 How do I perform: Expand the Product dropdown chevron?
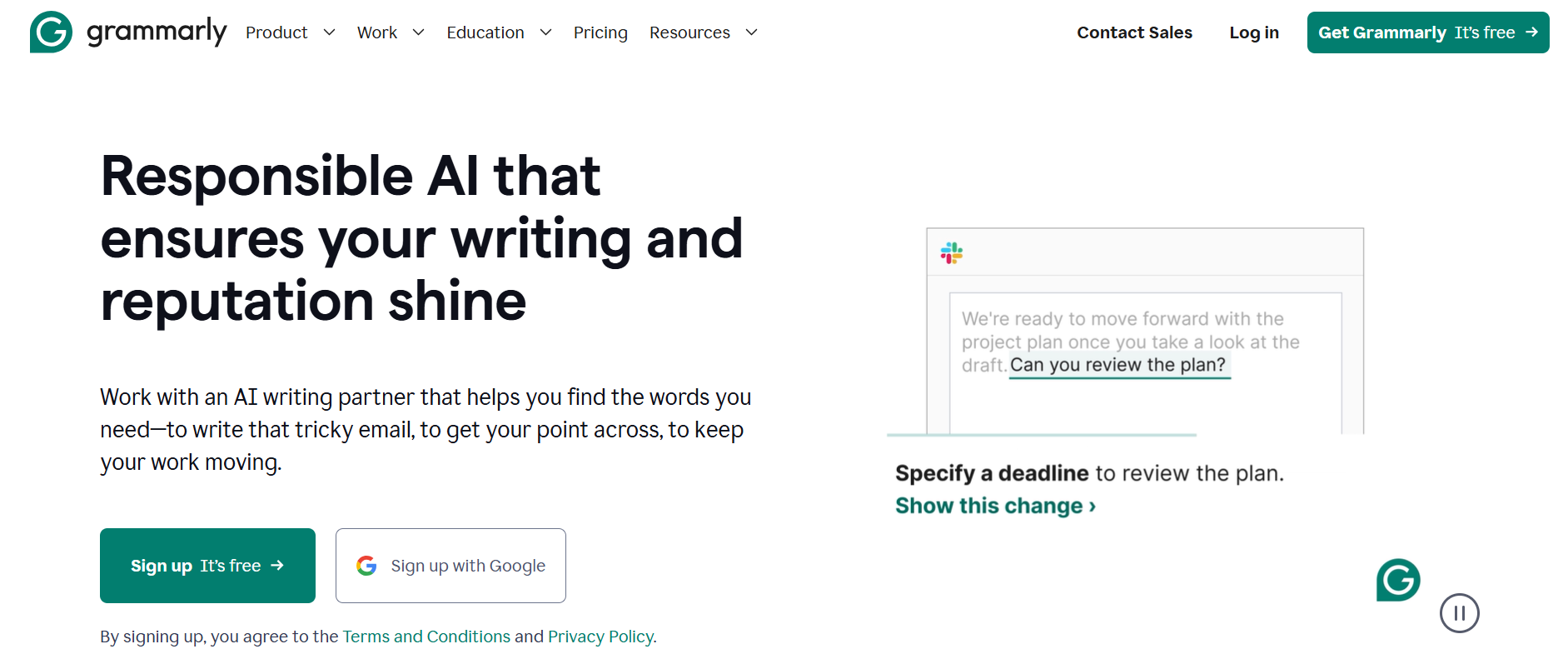click(x=329, y=32)
